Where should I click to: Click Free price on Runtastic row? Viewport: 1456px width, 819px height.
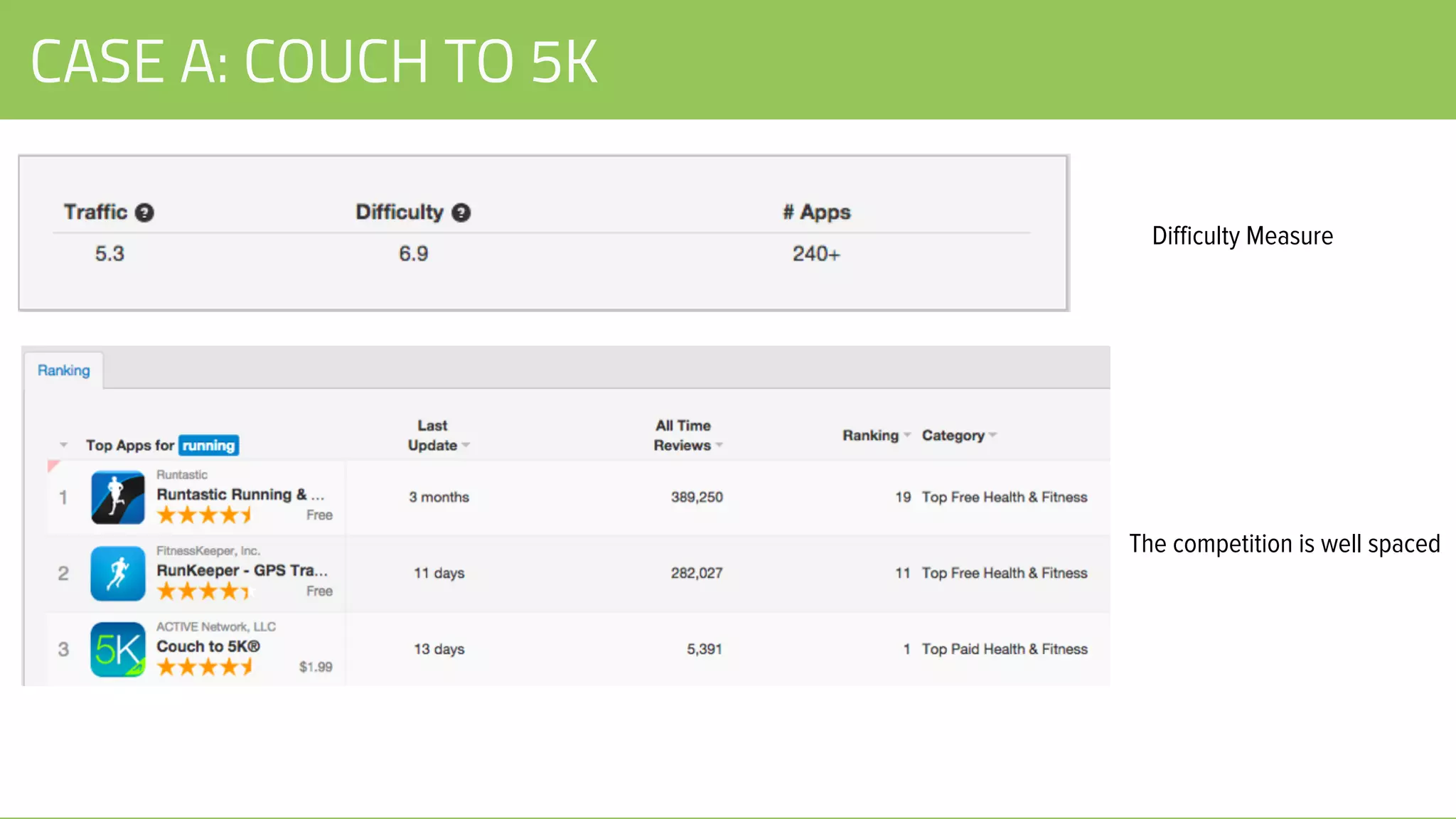point(320,515)
